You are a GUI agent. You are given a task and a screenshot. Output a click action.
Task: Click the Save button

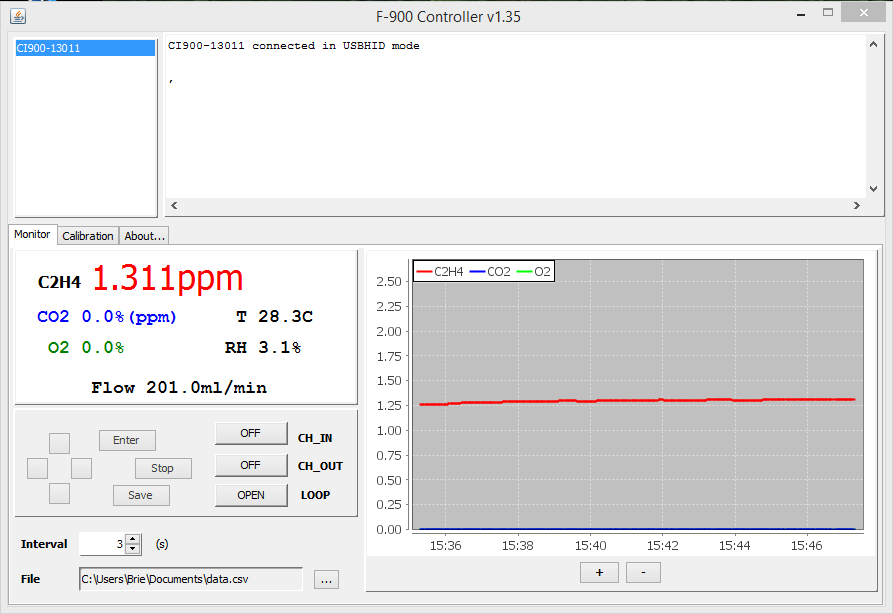(x=141, y=496)
